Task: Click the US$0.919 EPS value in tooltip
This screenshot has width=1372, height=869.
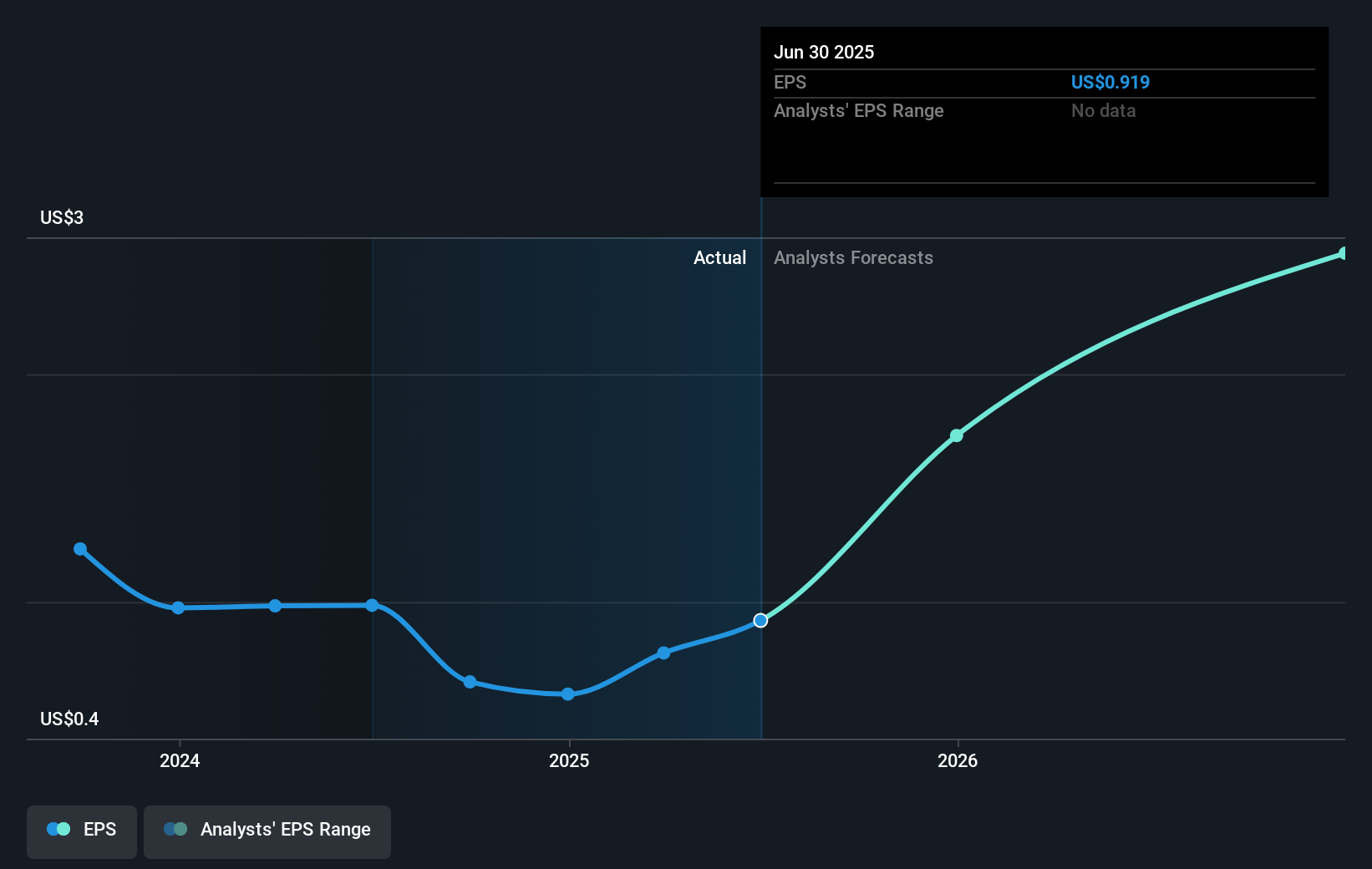Action: point(1110,82)
